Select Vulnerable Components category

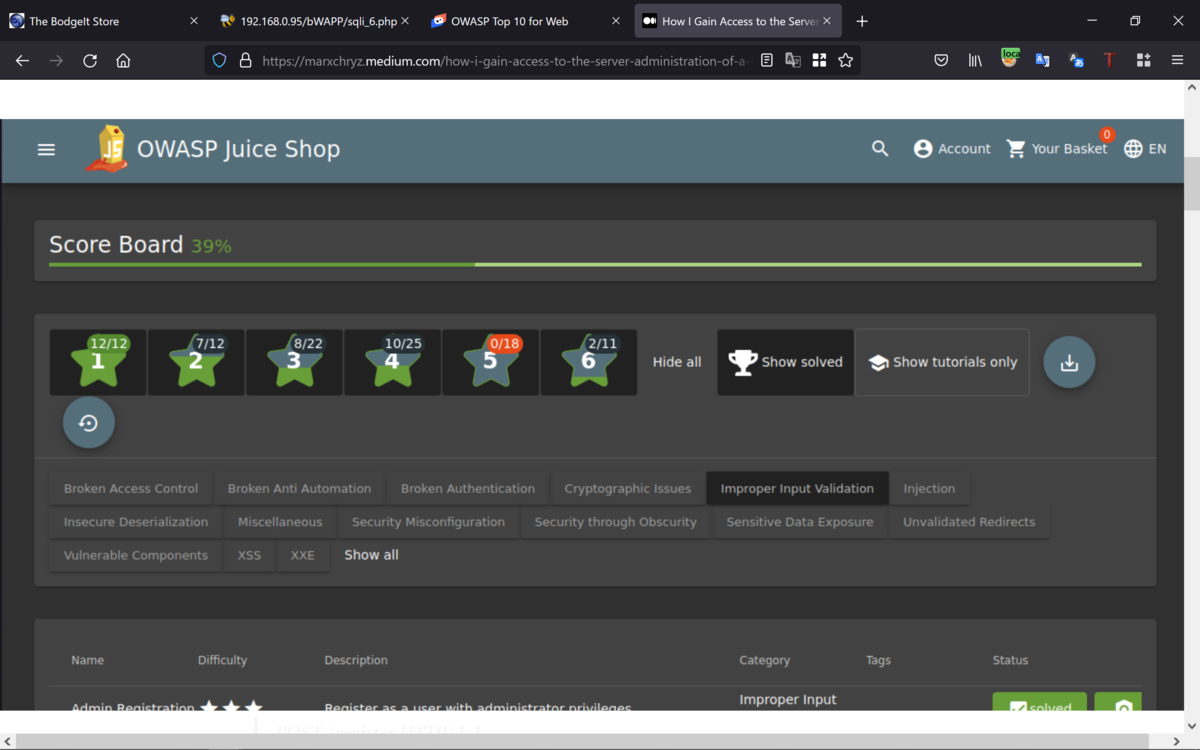pos(136,555)
